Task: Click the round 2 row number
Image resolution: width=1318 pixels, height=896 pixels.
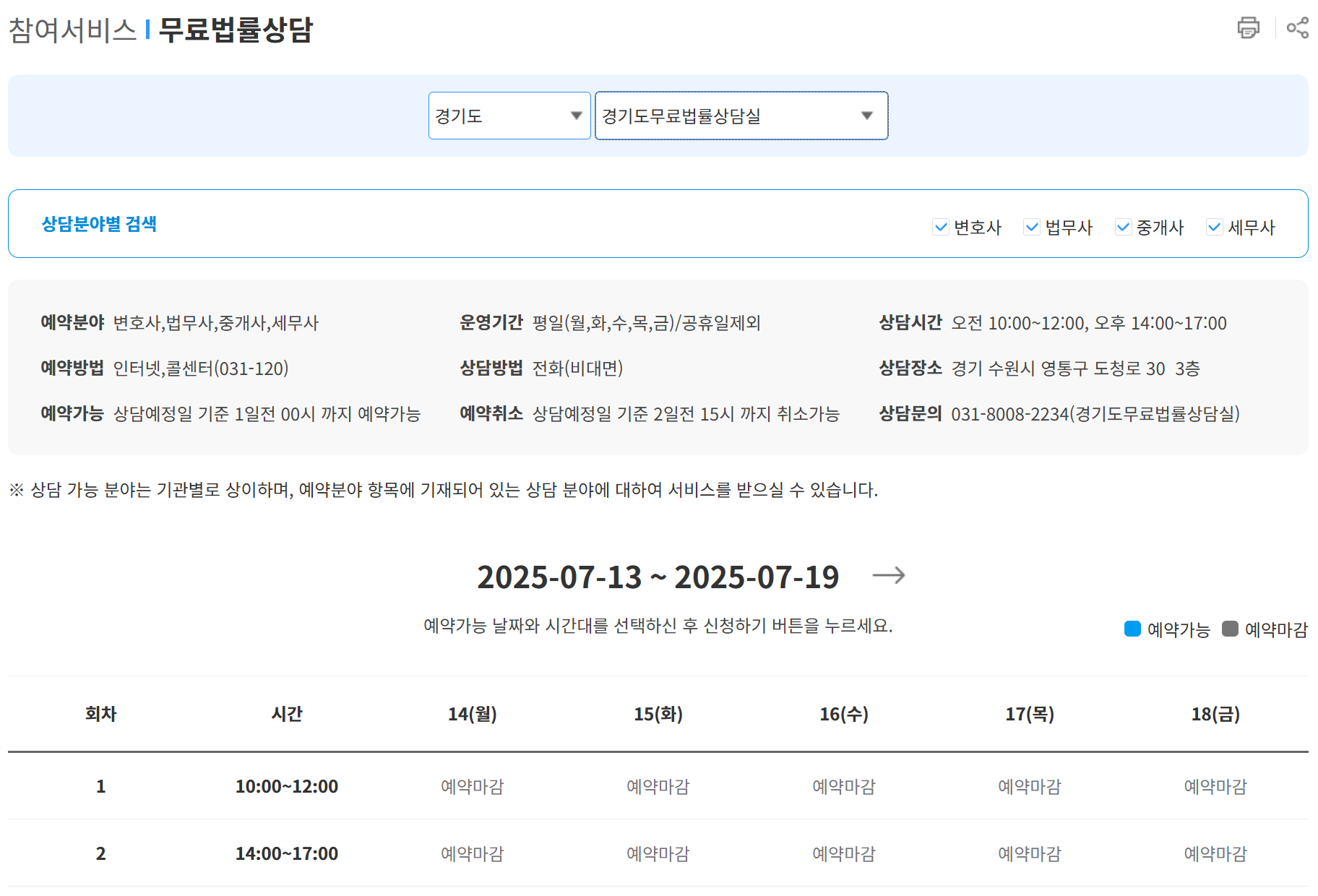Action: coord(101,853)
